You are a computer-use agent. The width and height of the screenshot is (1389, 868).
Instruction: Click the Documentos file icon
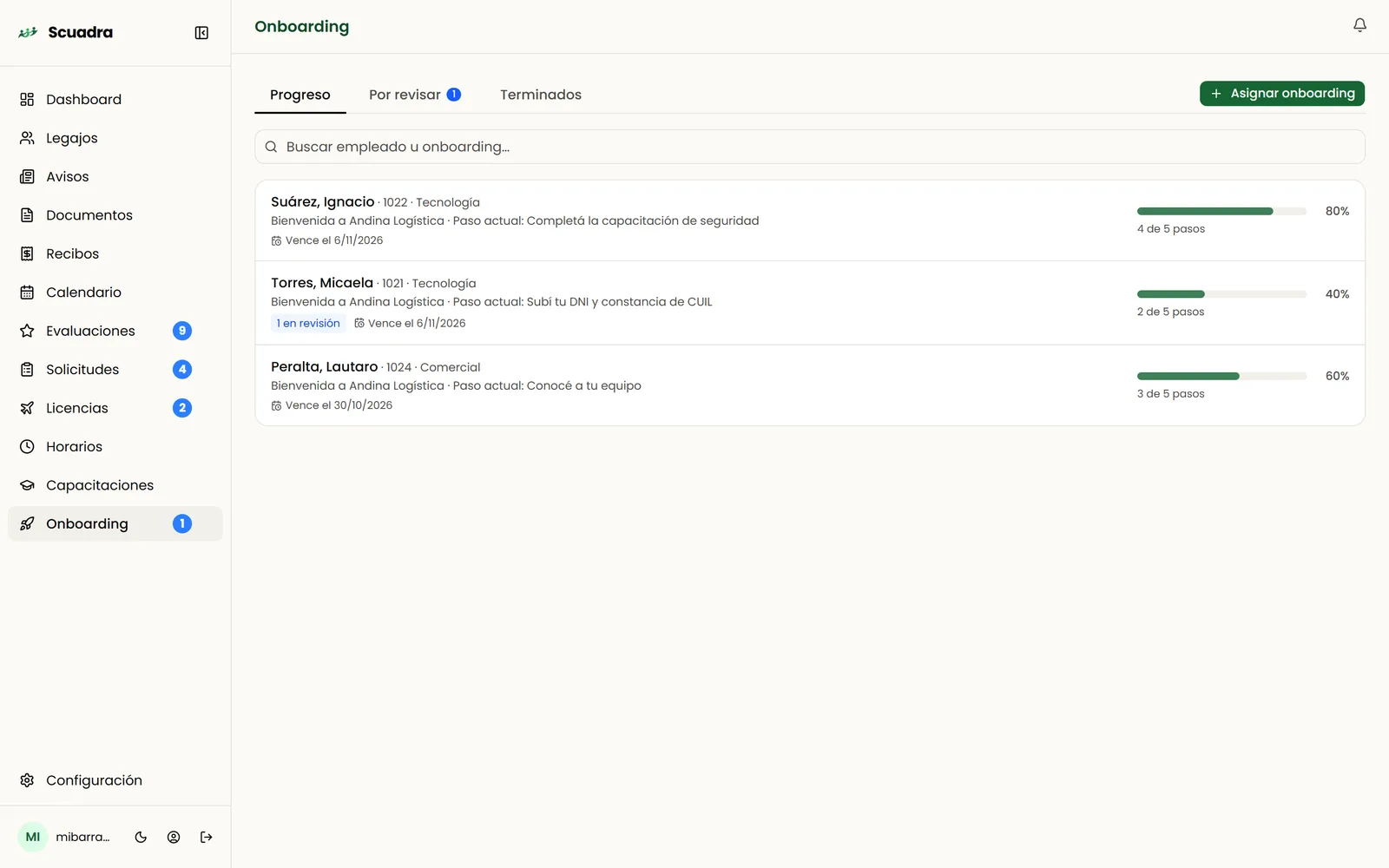(27, 215)
